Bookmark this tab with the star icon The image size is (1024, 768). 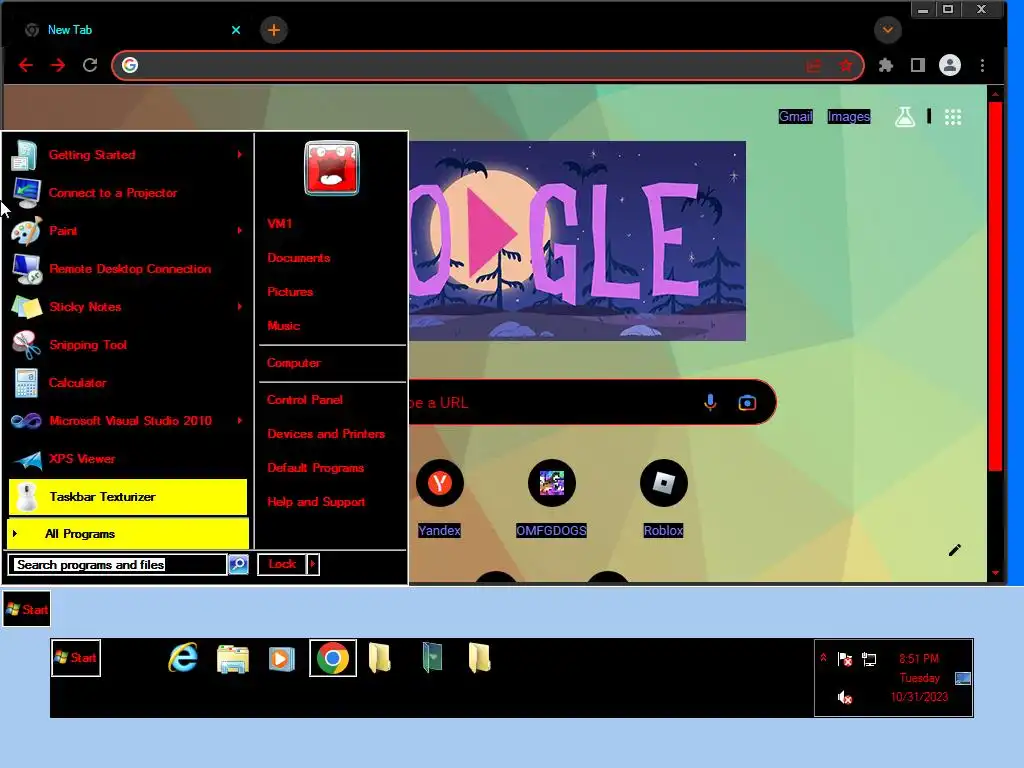846,65
